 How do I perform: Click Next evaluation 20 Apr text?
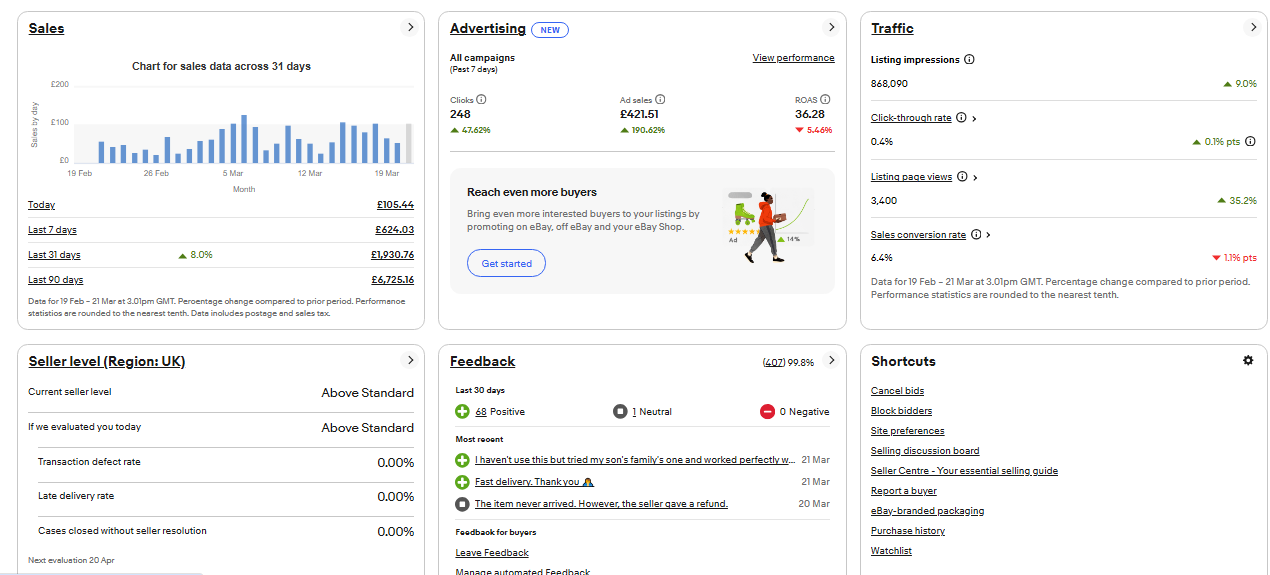point(71,560)
